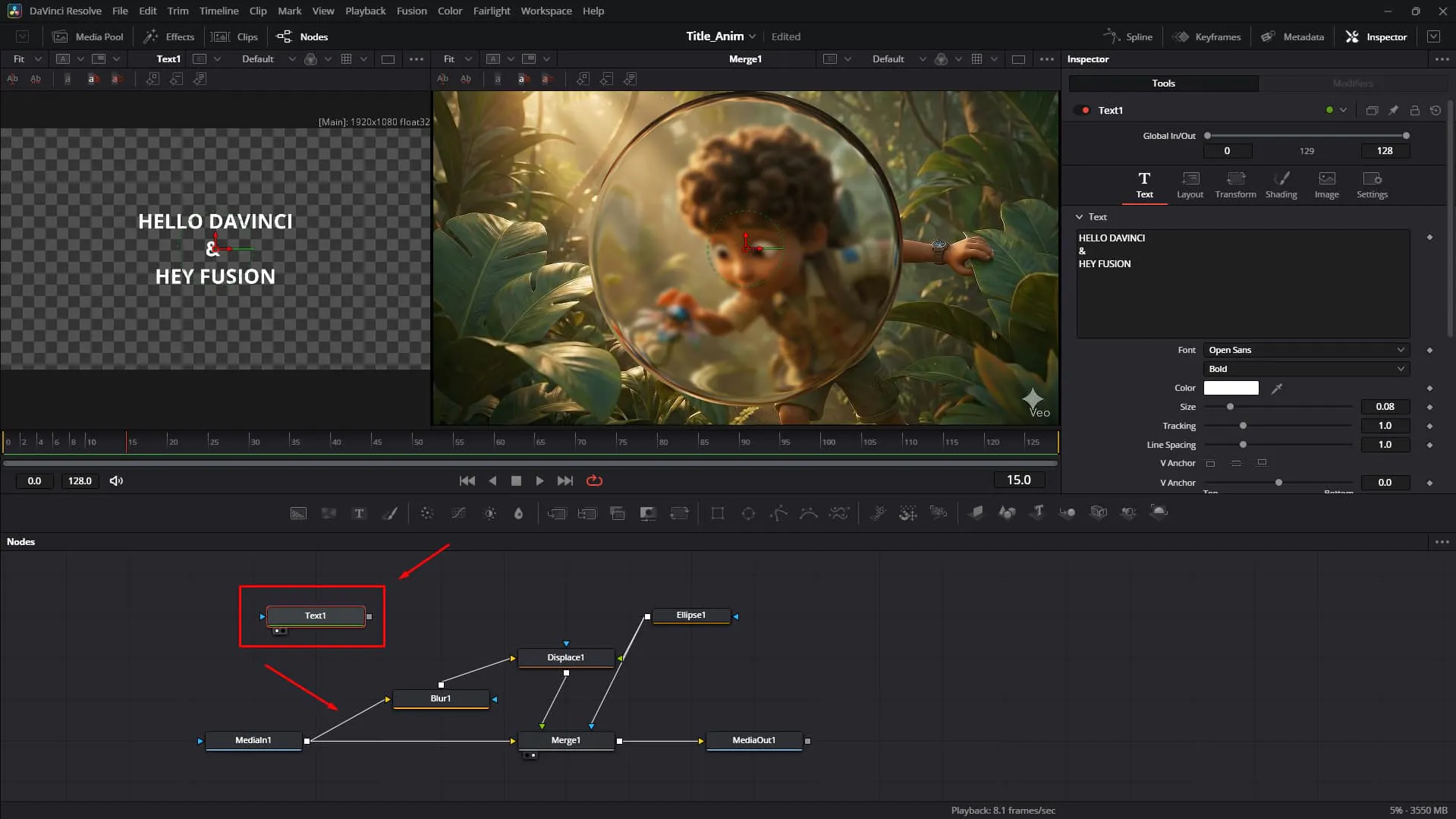Select the Blur1 node
Screen dimensions: 1456x819
441,698
